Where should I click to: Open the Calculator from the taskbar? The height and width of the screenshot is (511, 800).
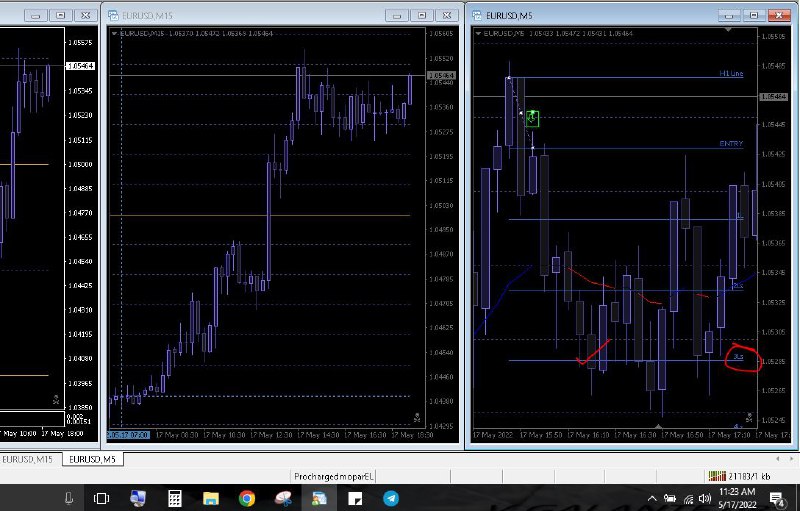click(x=174, y=498)
